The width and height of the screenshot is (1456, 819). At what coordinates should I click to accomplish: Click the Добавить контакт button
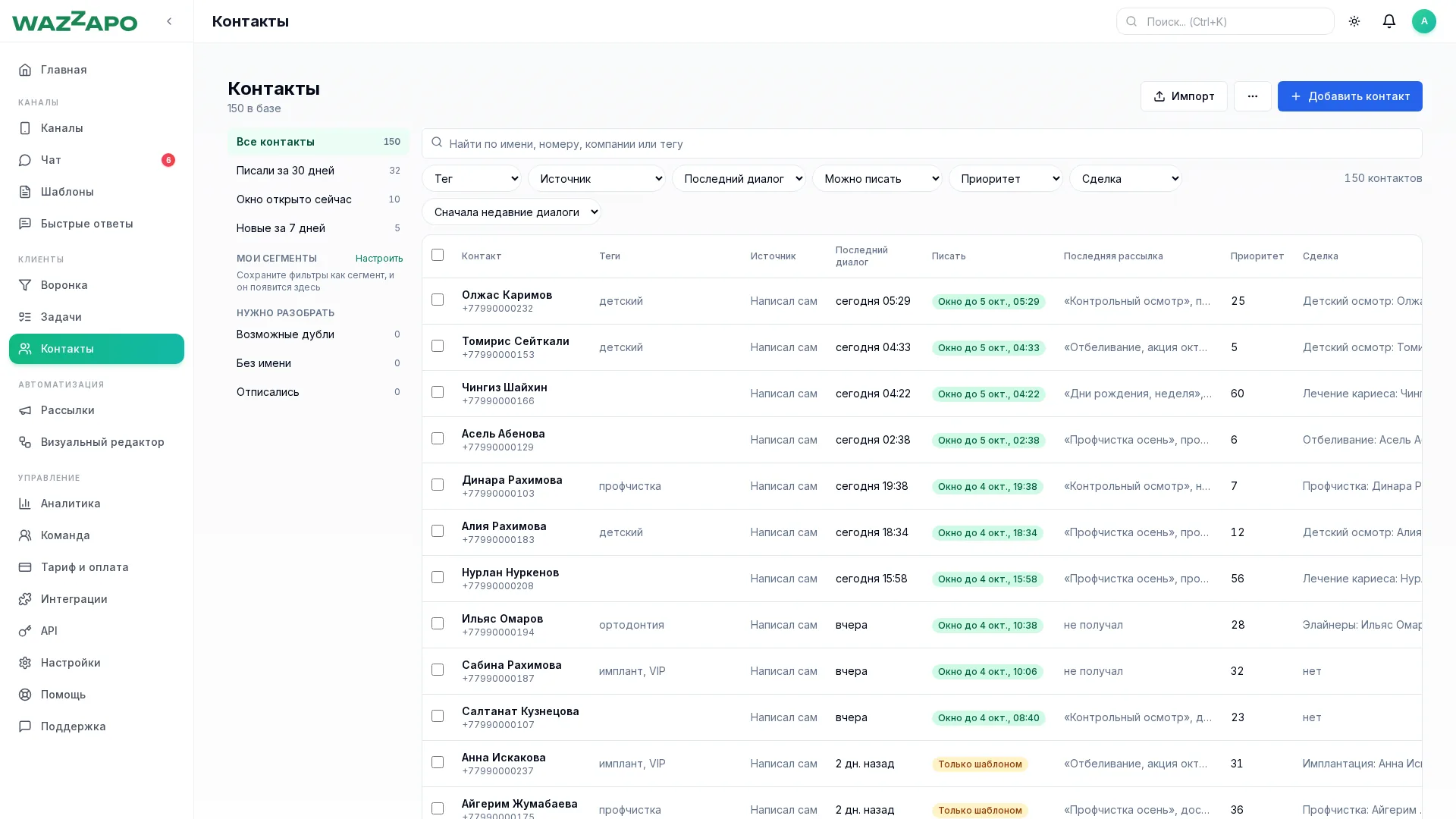pos(1350,96)
